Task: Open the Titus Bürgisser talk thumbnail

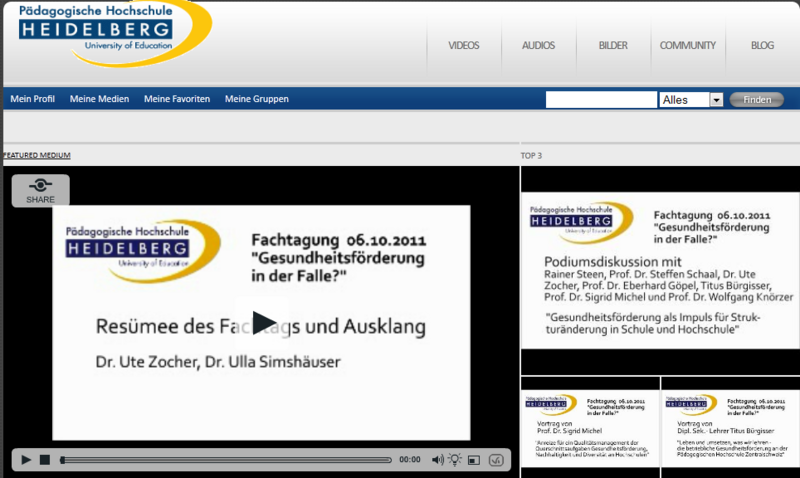Action: coord(731,429)
